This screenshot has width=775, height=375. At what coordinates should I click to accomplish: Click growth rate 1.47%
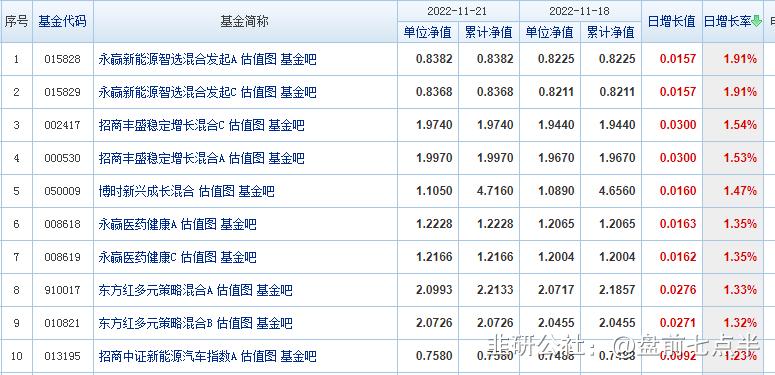pyautogui.click(x=740, y=191)
